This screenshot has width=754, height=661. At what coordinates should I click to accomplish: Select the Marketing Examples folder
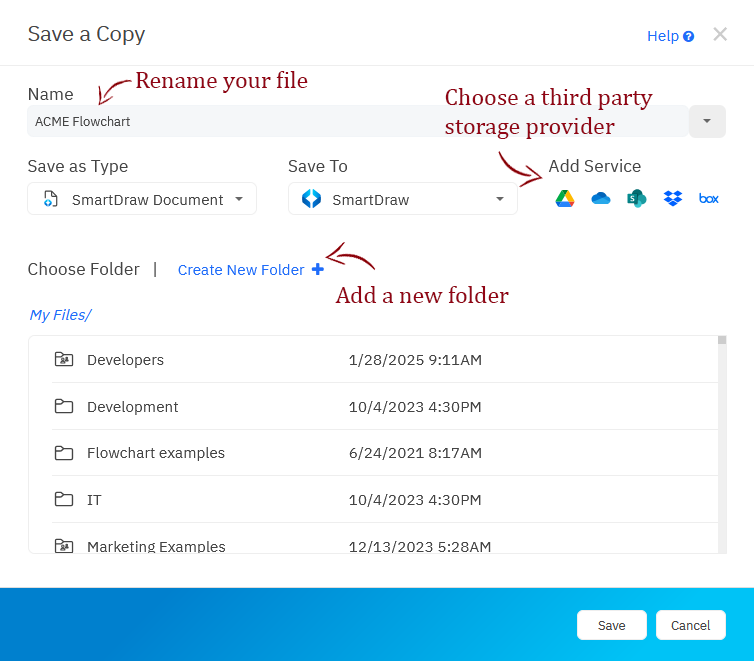[156, 546]
